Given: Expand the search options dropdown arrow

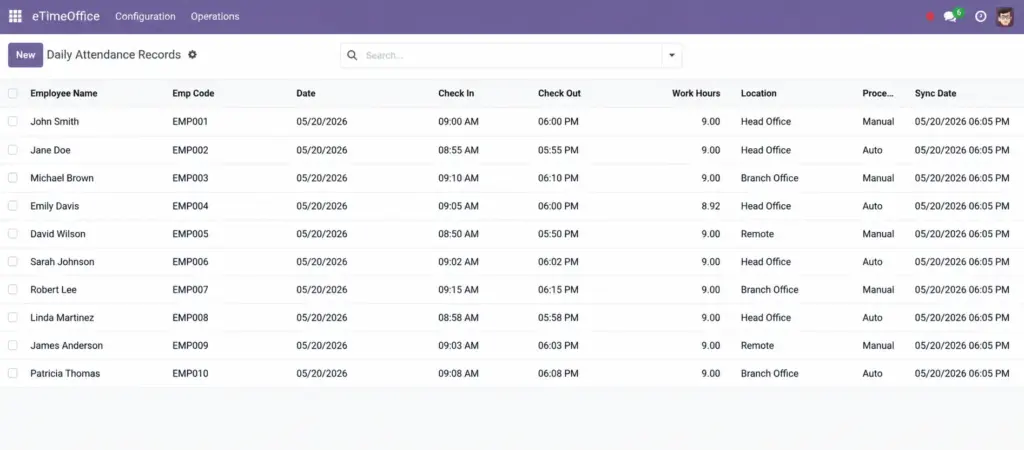Looking at the screenshot, I should pos(671,56).
